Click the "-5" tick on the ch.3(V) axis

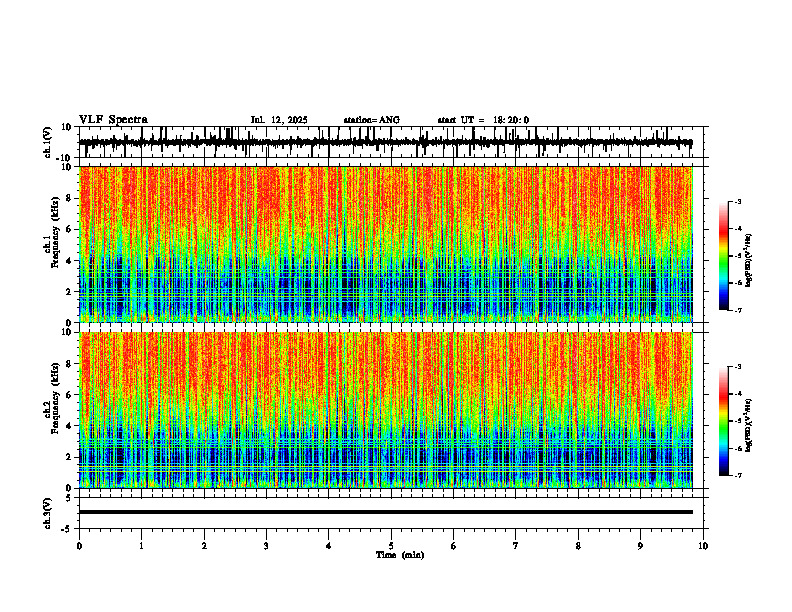coord(67,529)
